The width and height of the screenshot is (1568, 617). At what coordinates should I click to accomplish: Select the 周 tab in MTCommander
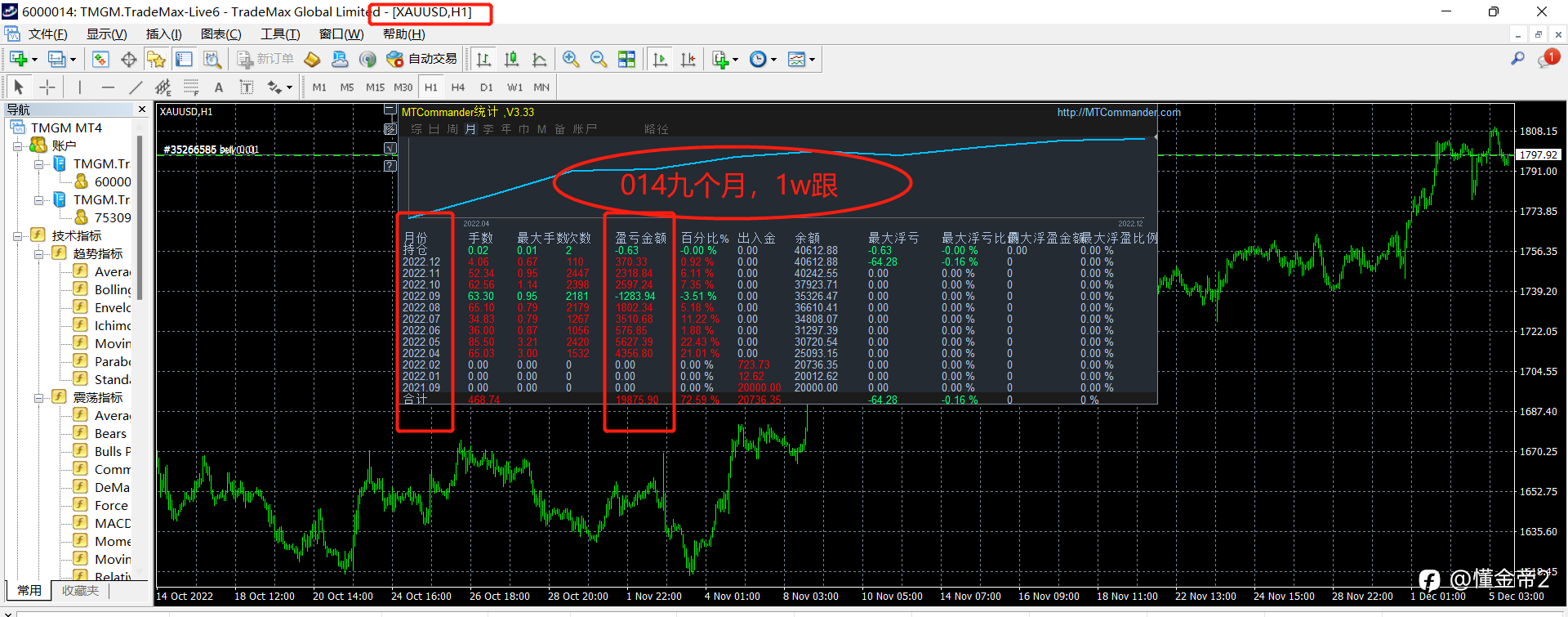(x=452, y=129)
